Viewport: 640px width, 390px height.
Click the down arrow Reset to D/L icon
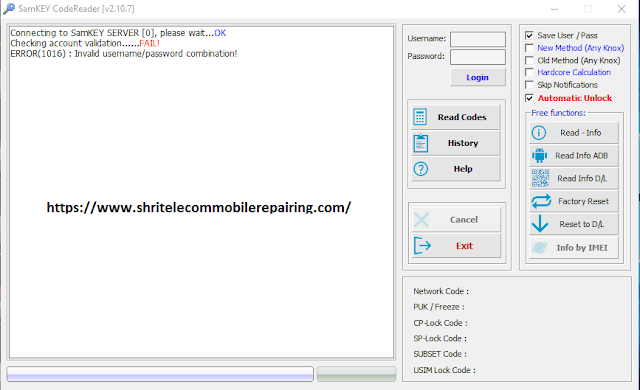540,224
